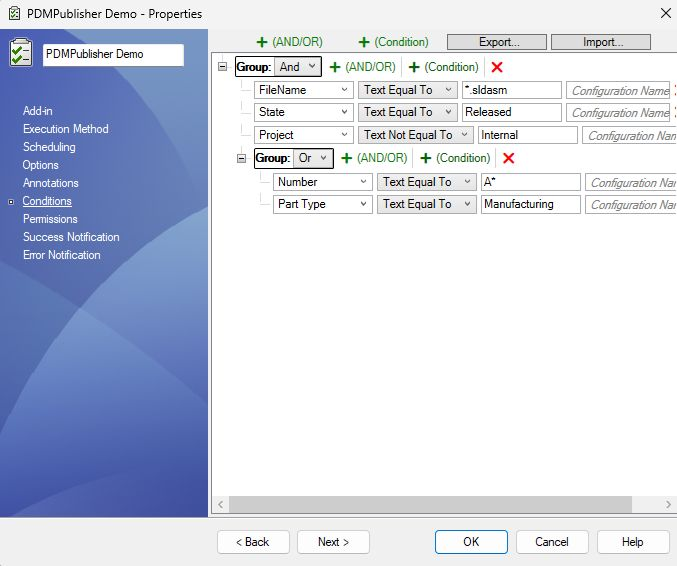
Task: Click Configuration Name field in State row
Action: click(618, 112)
